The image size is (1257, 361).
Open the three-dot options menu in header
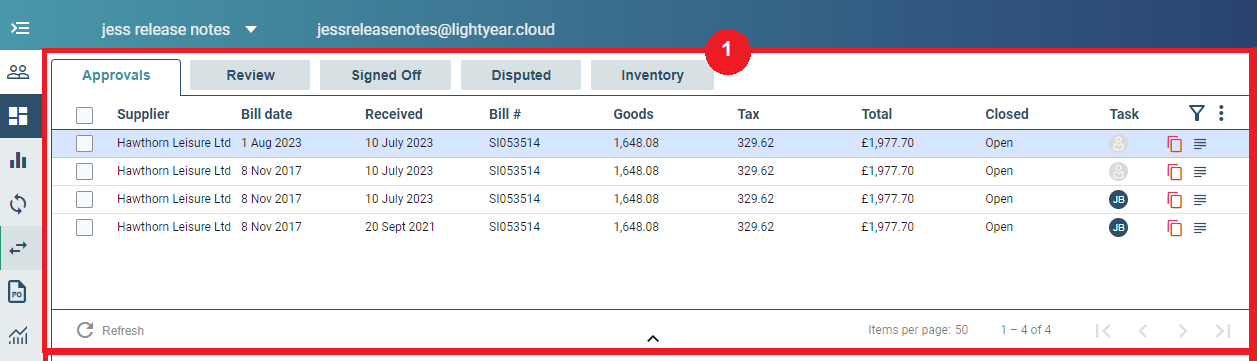(1221, 114)
